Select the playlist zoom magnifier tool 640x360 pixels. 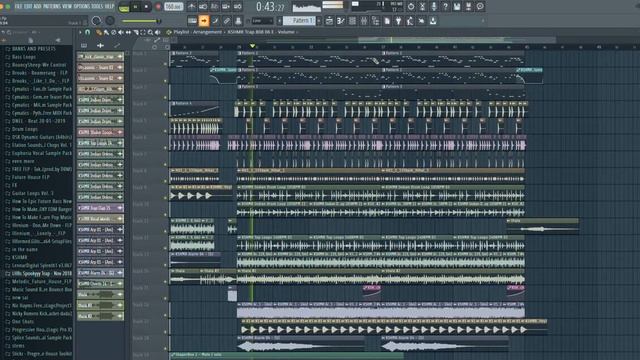[x=150, y=32]
